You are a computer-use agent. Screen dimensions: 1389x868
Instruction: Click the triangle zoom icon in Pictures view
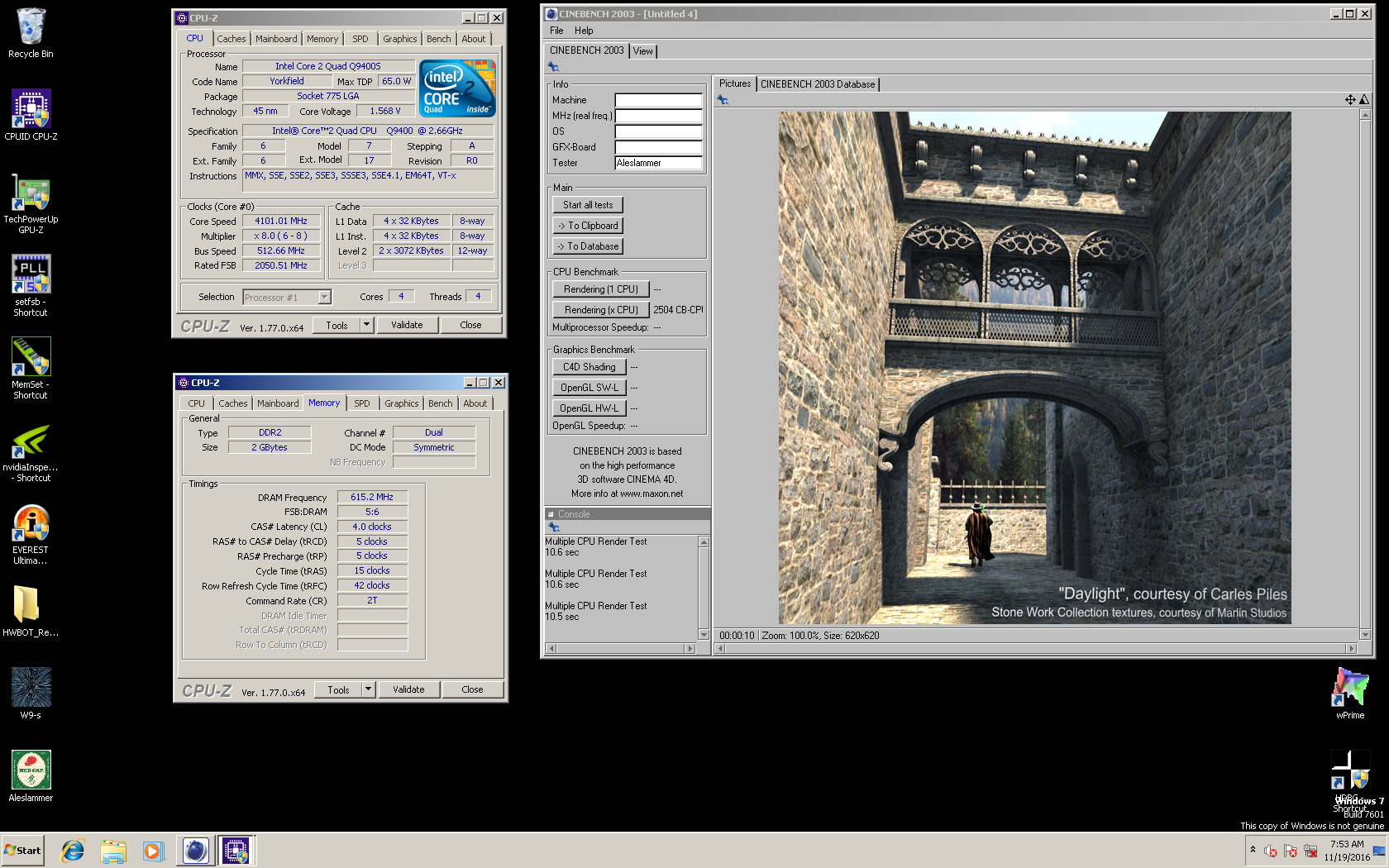(1364, 100)
